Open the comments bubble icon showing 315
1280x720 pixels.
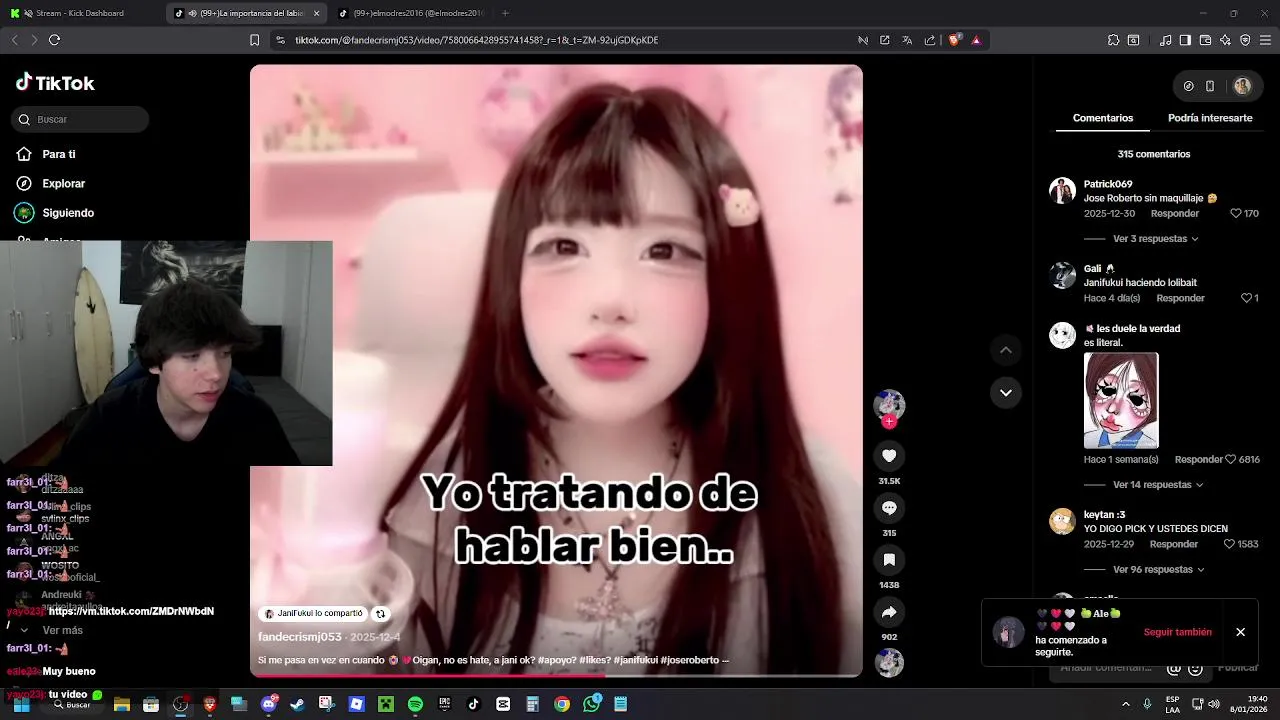(889, 508)
